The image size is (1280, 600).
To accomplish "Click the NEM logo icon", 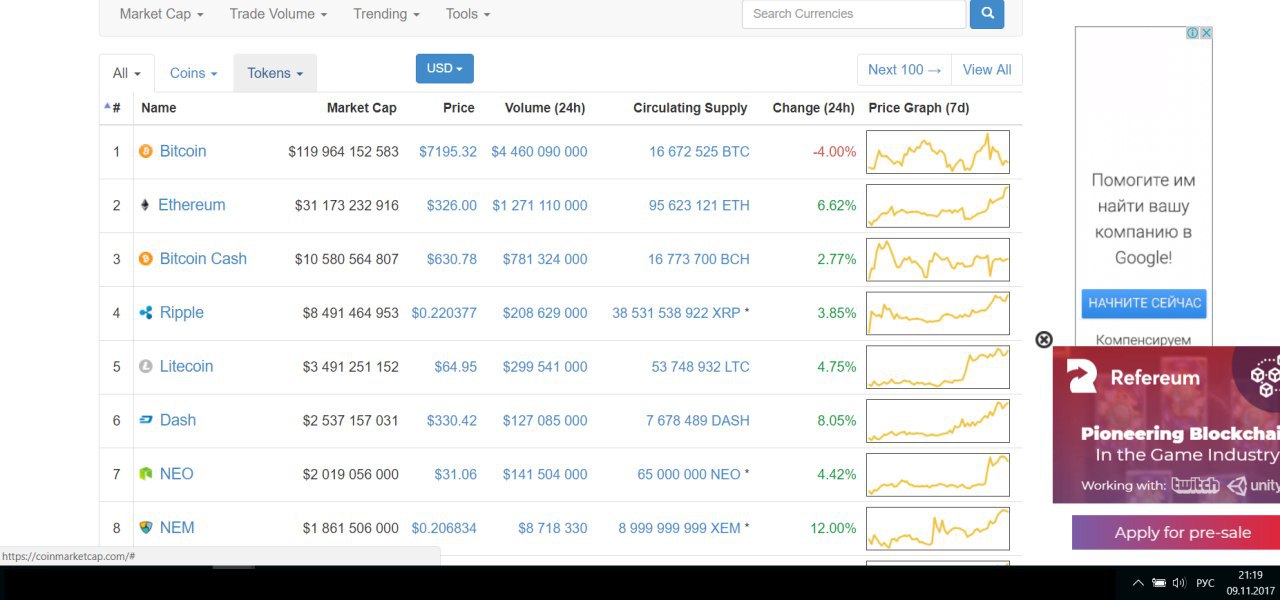I will 146,528.
